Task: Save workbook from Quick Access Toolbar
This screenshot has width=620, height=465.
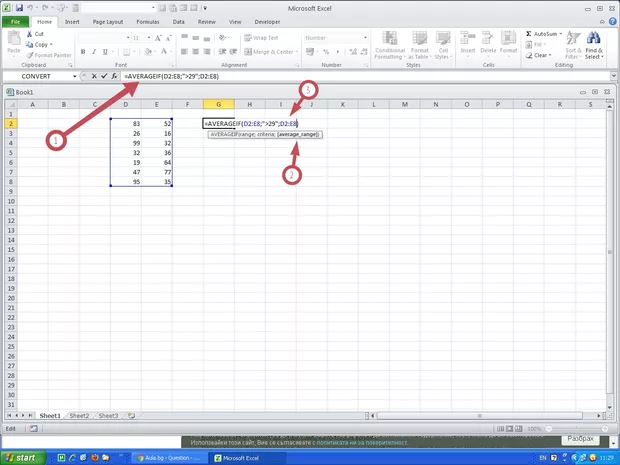Action: 19,8
